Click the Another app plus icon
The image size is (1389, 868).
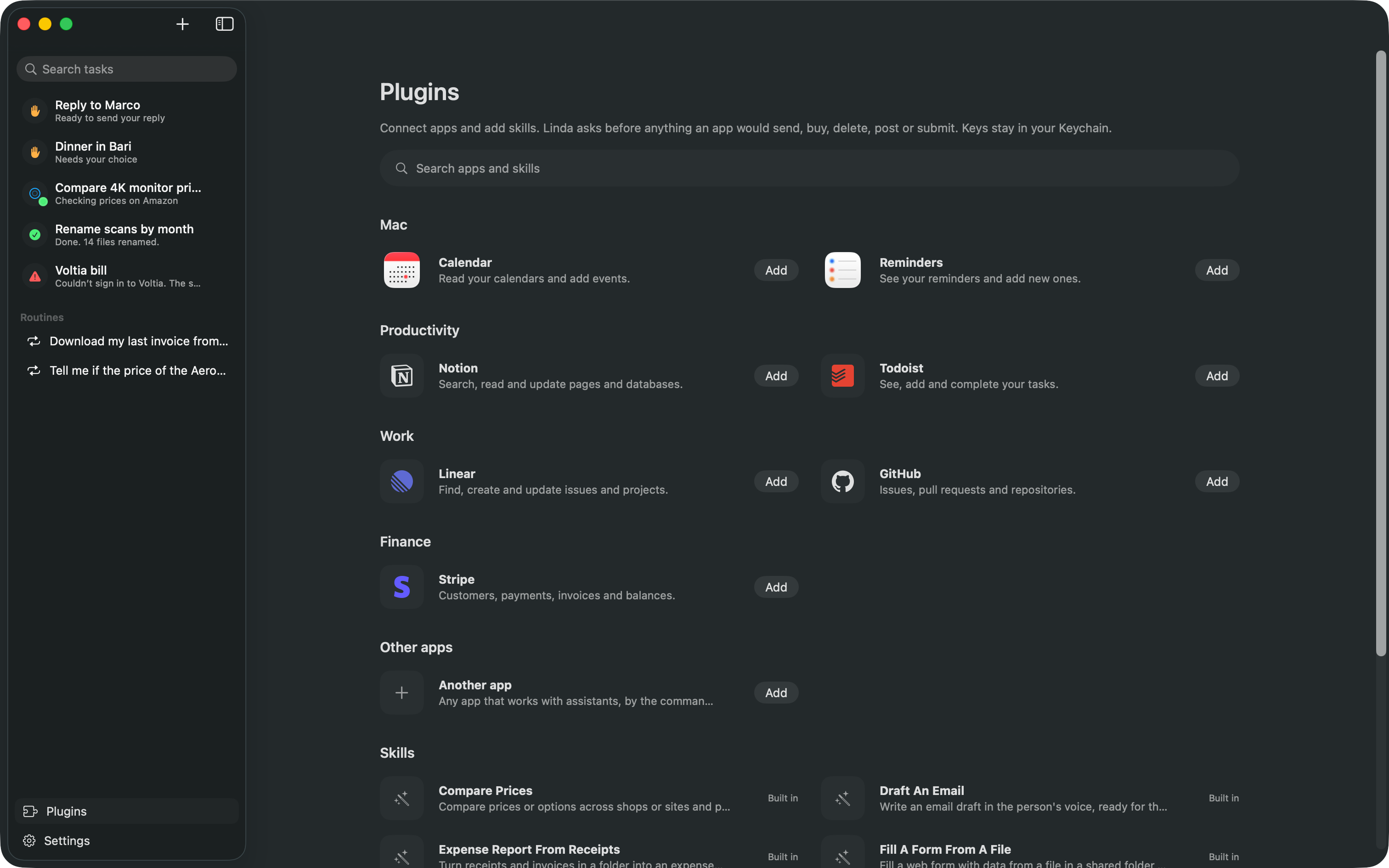tap(402, 693)
